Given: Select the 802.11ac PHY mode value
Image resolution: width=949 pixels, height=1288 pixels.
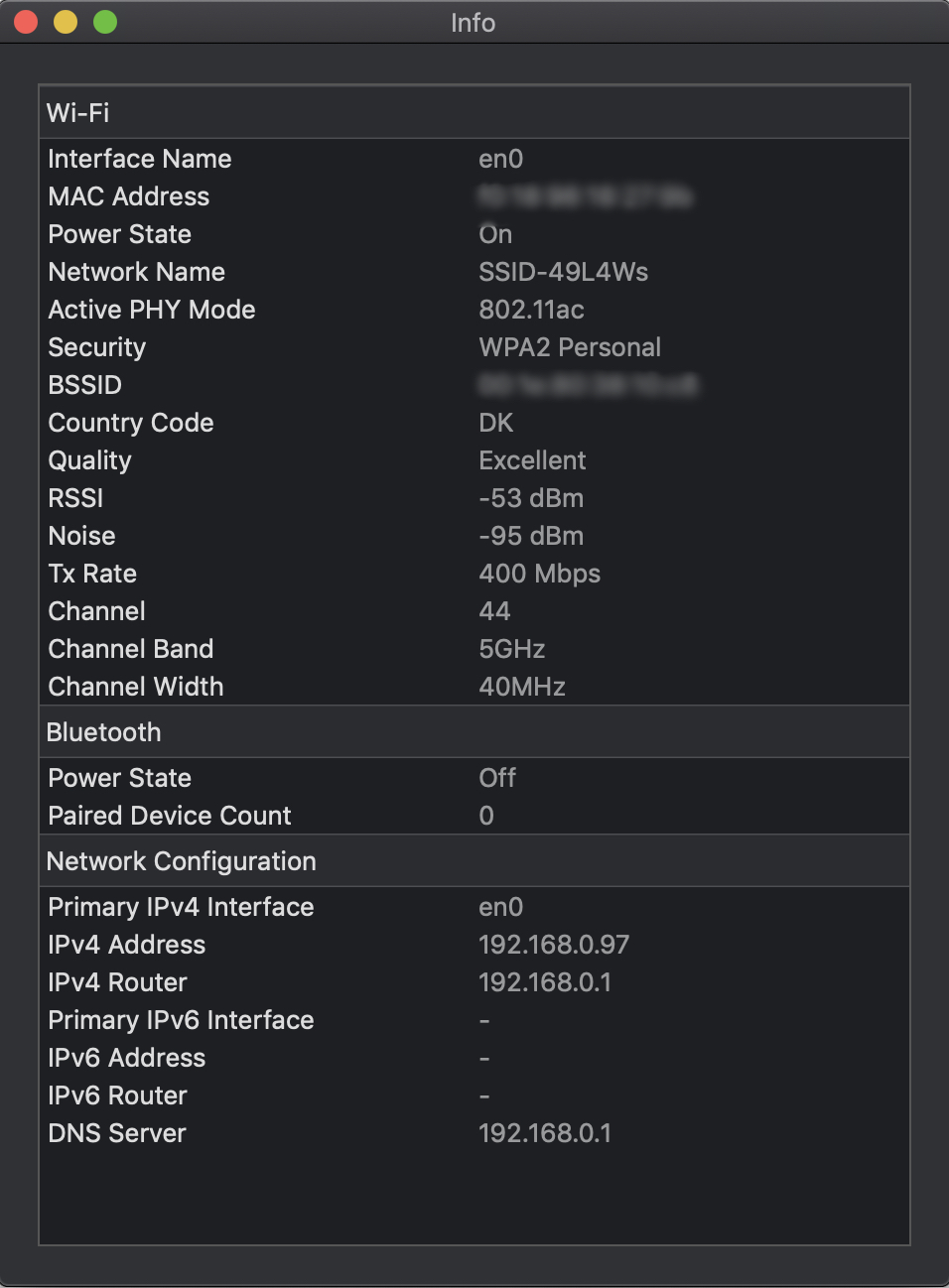Looking at the screenshot, I should point(531,310).
